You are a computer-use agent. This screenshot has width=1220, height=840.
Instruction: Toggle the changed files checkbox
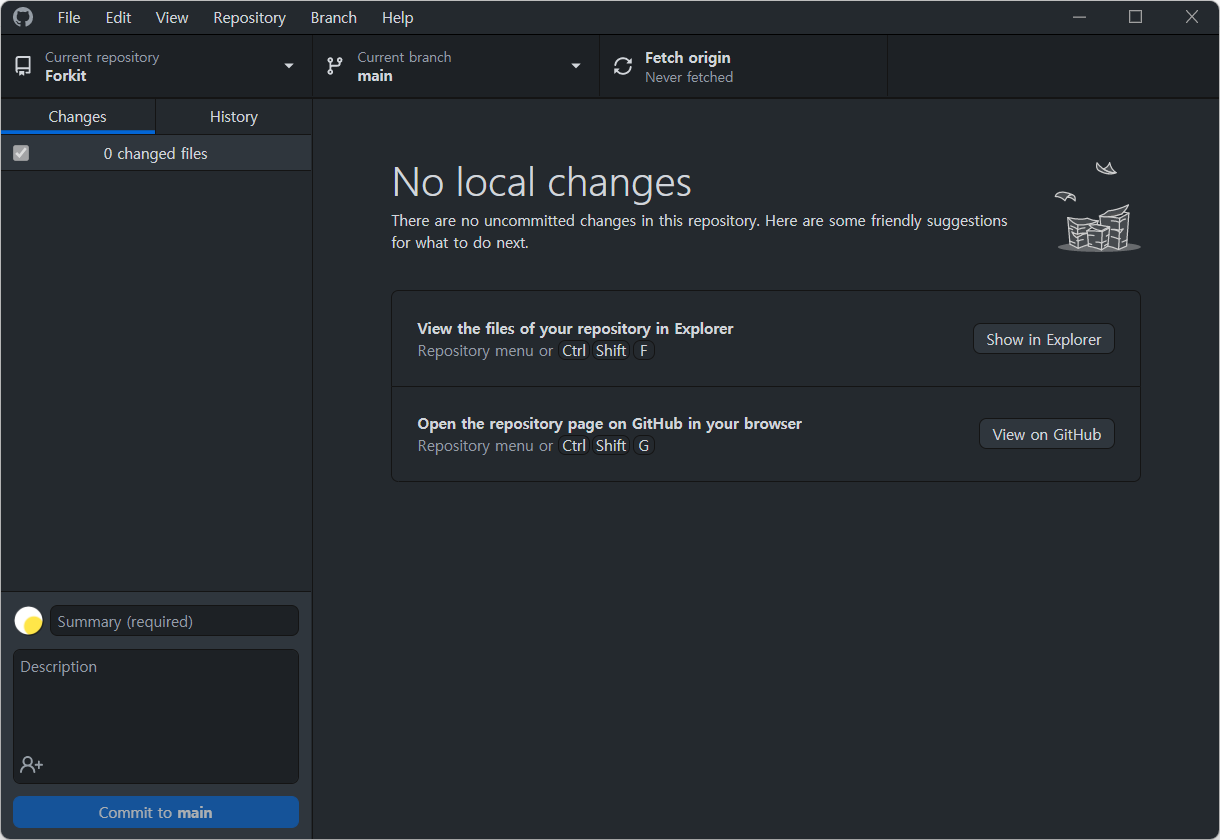21,153
